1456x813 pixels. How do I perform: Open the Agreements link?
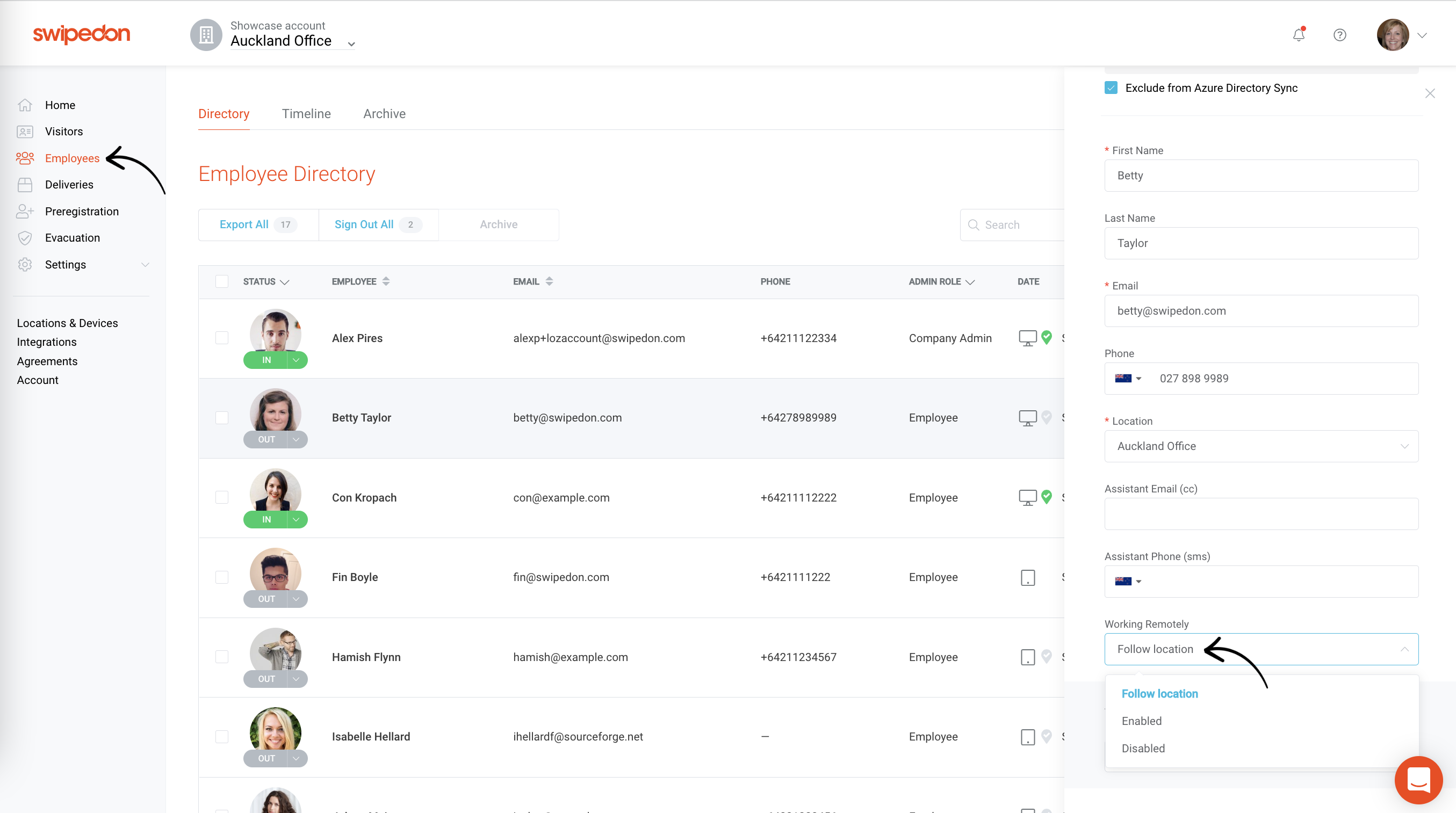point(47,361)
